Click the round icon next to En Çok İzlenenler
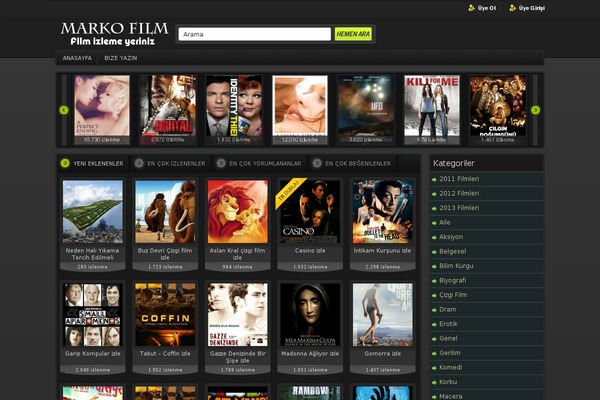 click(x=139, y=163)
